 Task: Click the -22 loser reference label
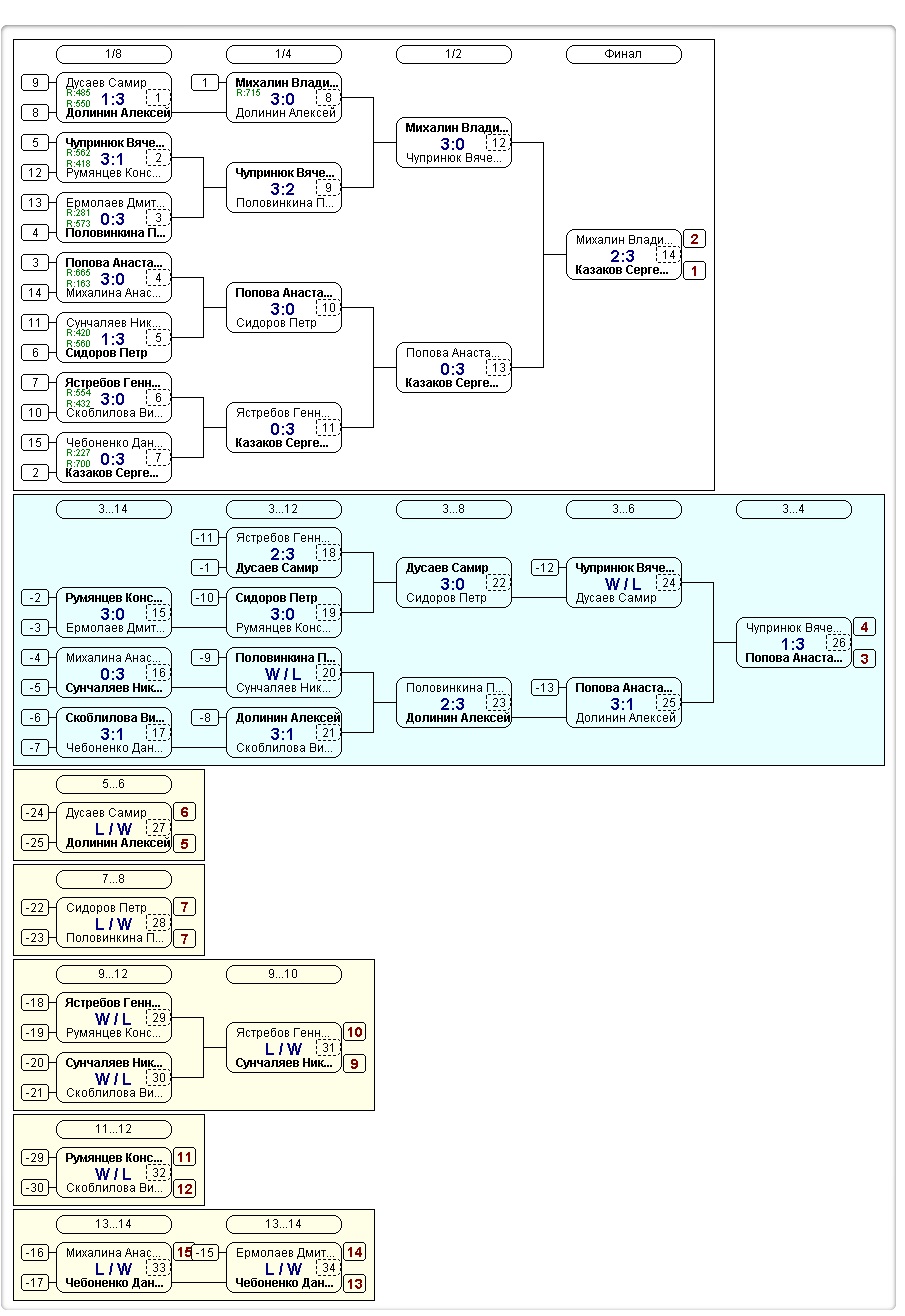[x=35, y=908]
